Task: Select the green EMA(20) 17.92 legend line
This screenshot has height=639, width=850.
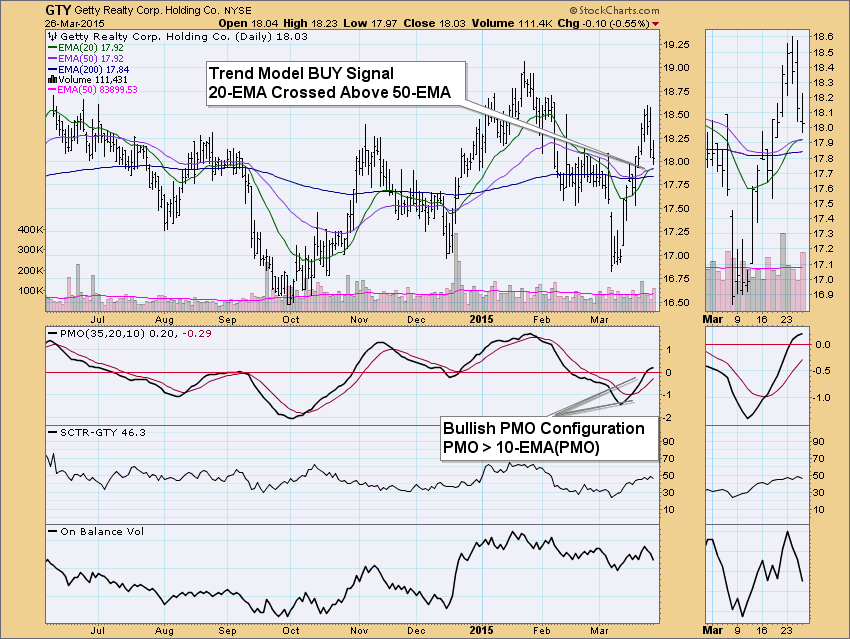Action: point(86,48)
